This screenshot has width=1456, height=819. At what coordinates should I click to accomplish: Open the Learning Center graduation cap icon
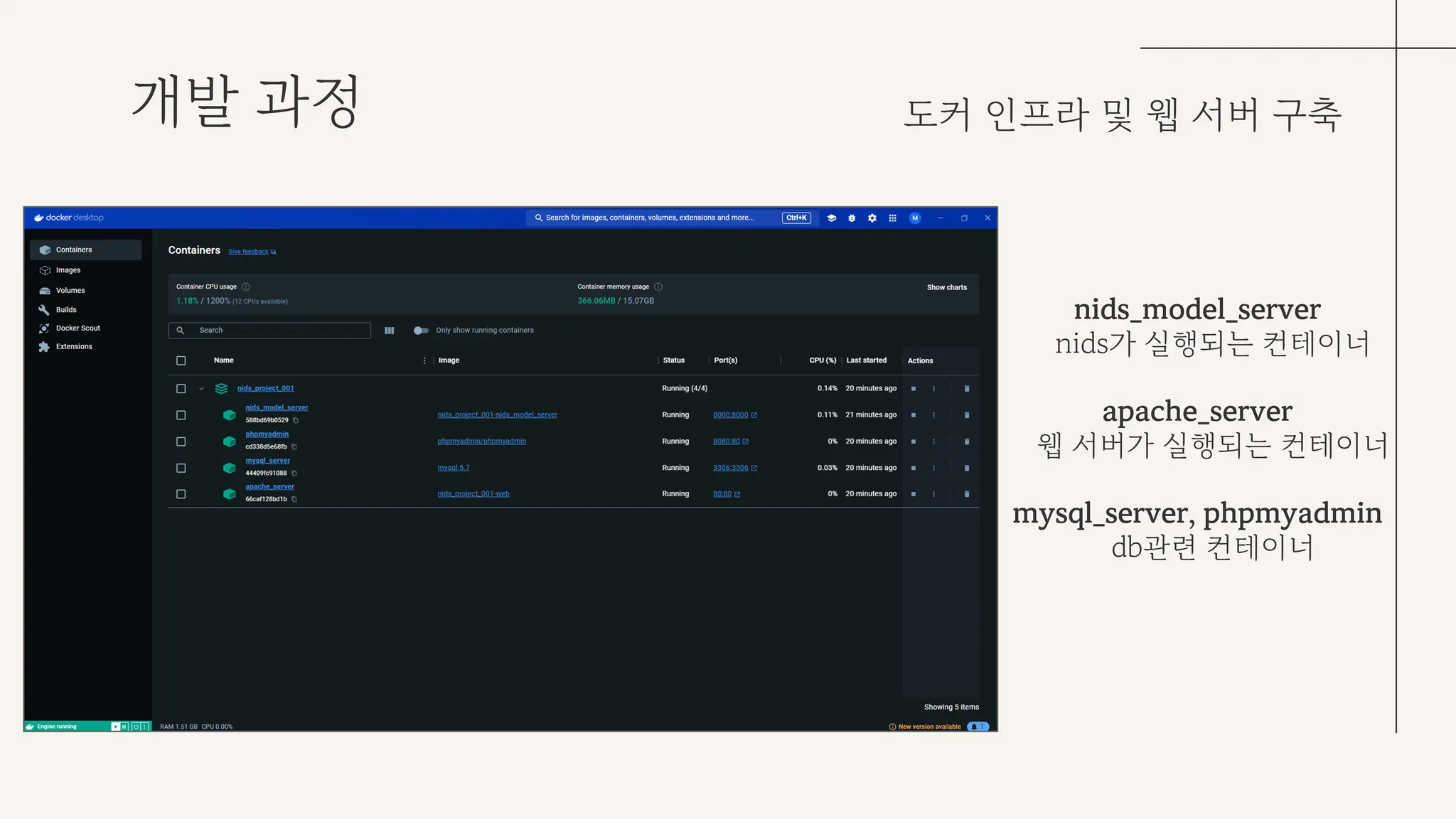pos(831,218)
